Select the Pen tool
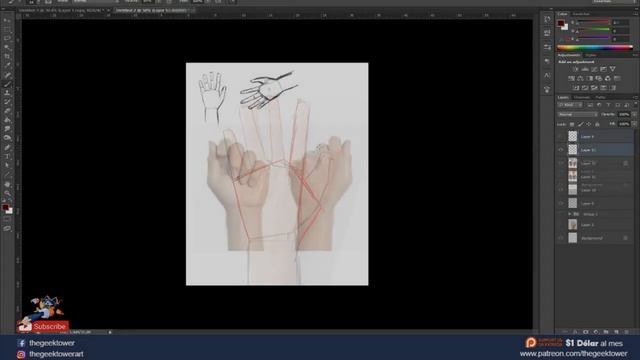 pos(7,148)
